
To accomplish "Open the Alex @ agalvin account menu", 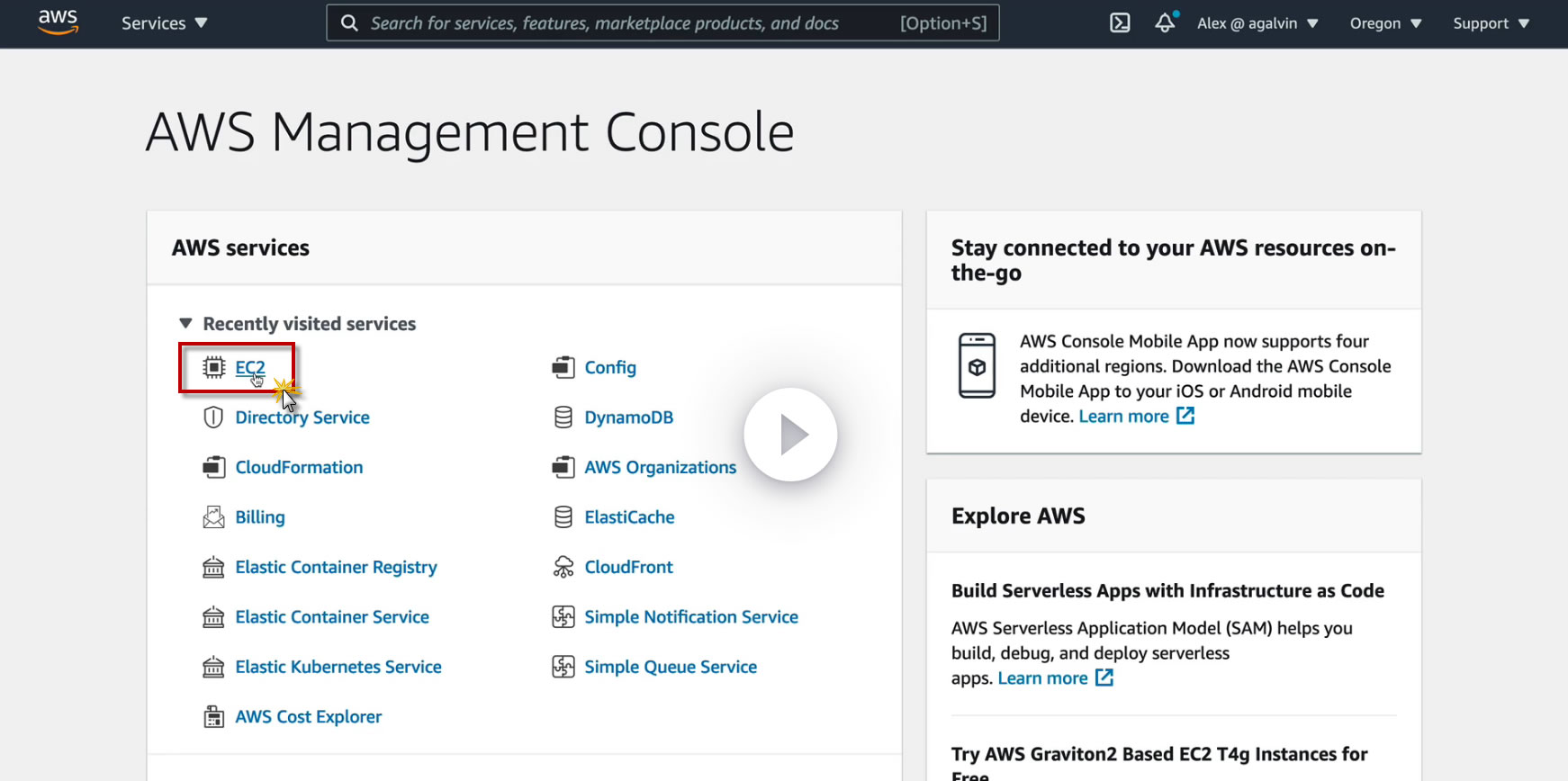I will click(1257, 23).
